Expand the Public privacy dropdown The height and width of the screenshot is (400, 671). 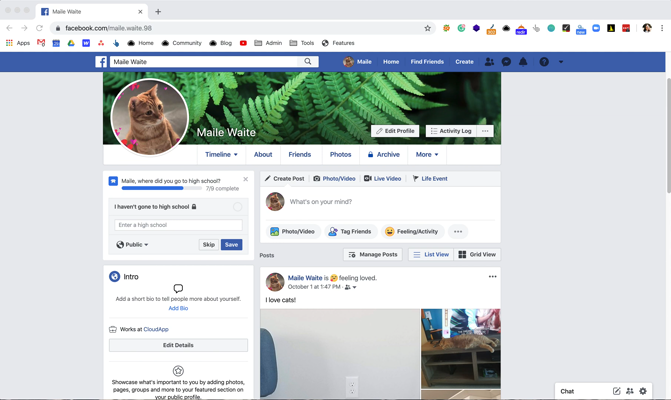(132, 245)
